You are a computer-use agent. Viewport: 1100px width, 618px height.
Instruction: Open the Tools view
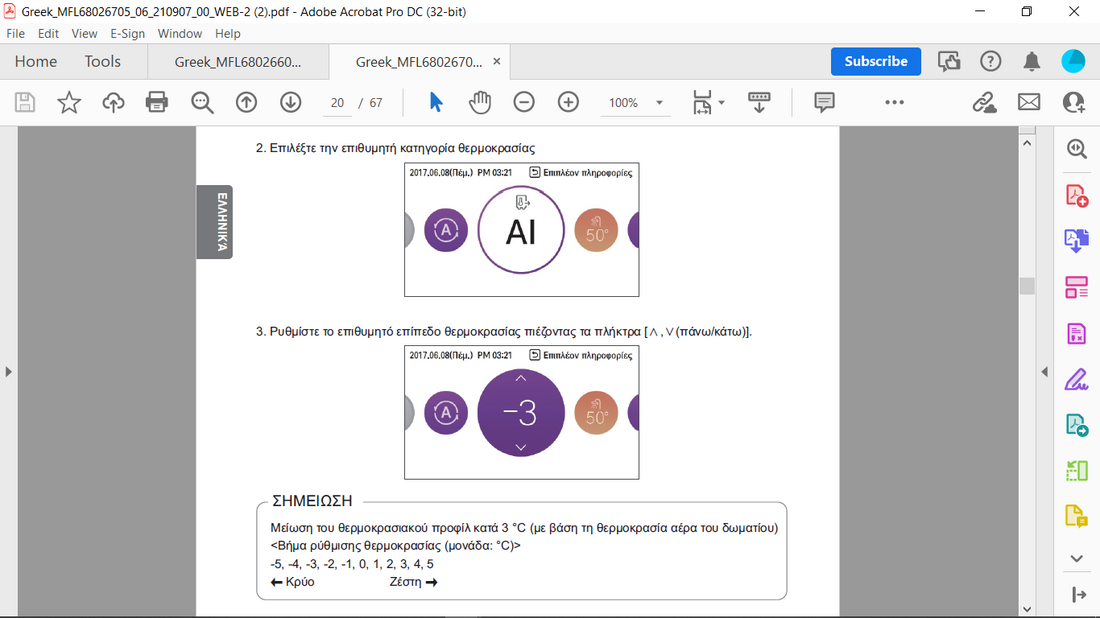[102, 61]
